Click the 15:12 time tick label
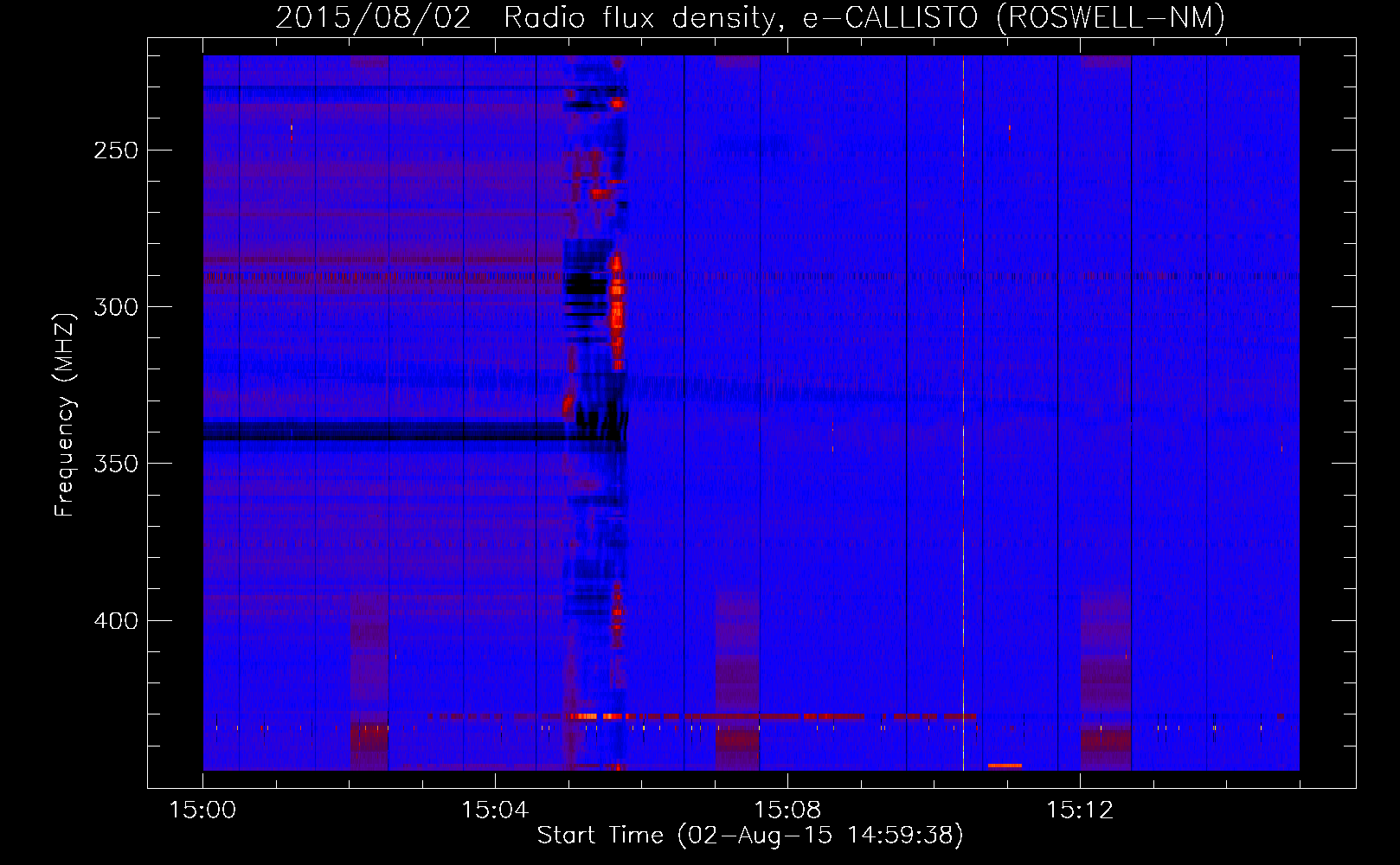The image size is (1400, 865). (x=1080, y=811)
